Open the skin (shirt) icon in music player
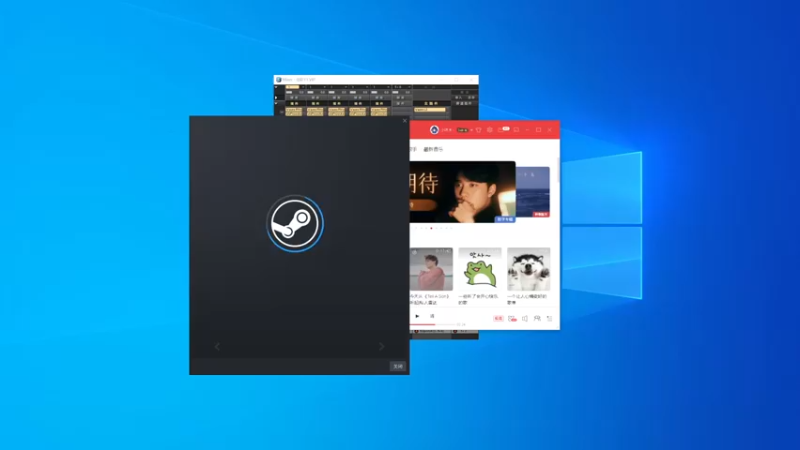 coord(479,130)
